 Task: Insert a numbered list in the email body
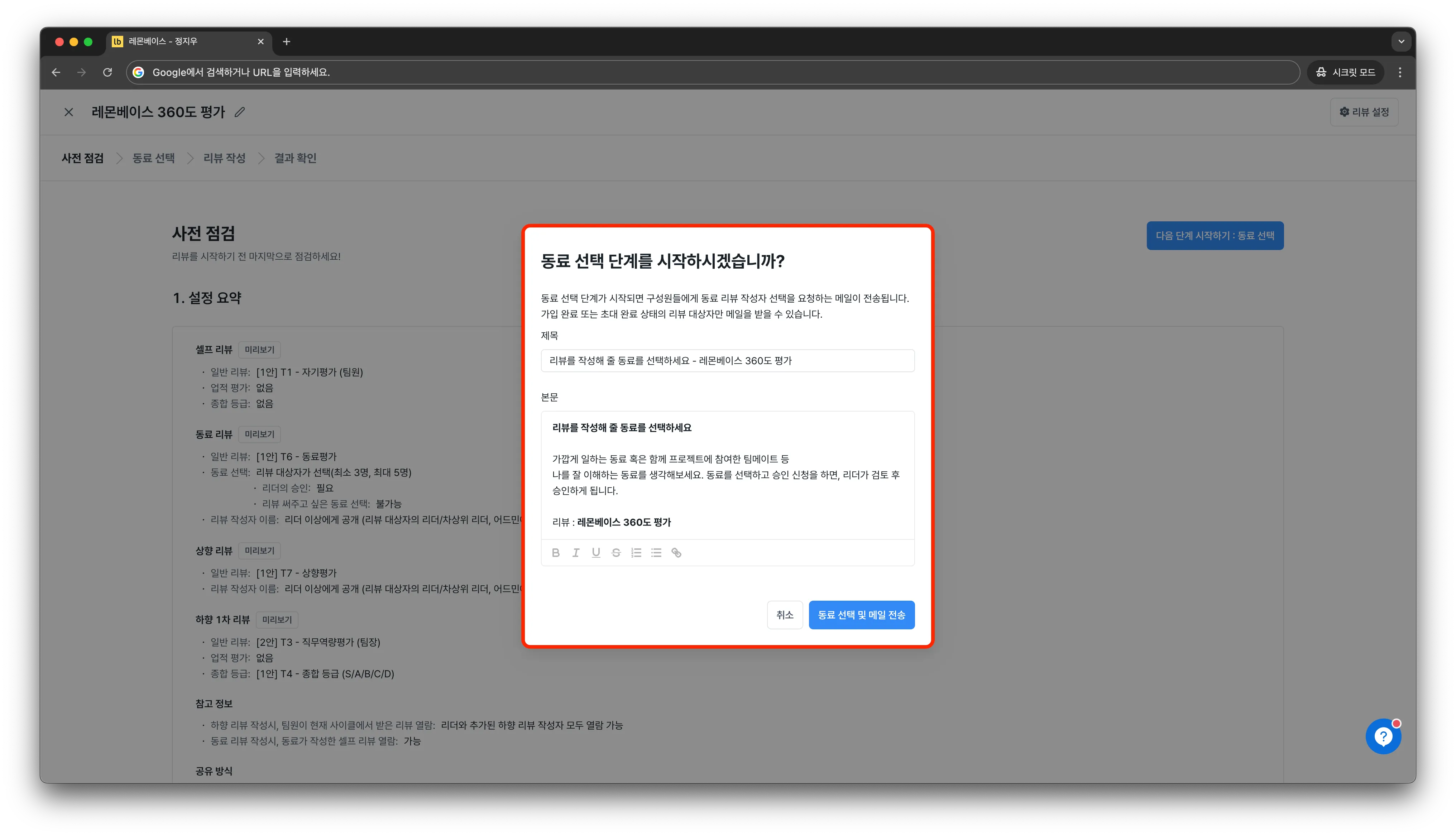[x=636, y=553]
